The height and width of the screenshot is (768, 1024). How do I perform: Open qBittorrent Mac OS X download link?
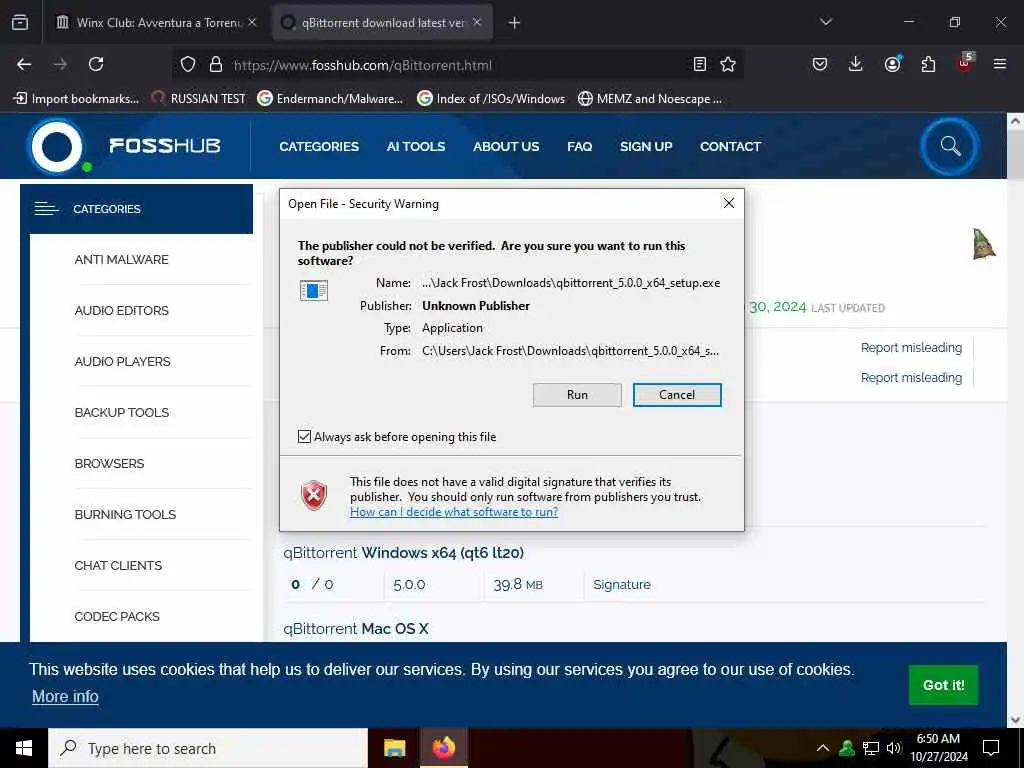coord(355,628)
